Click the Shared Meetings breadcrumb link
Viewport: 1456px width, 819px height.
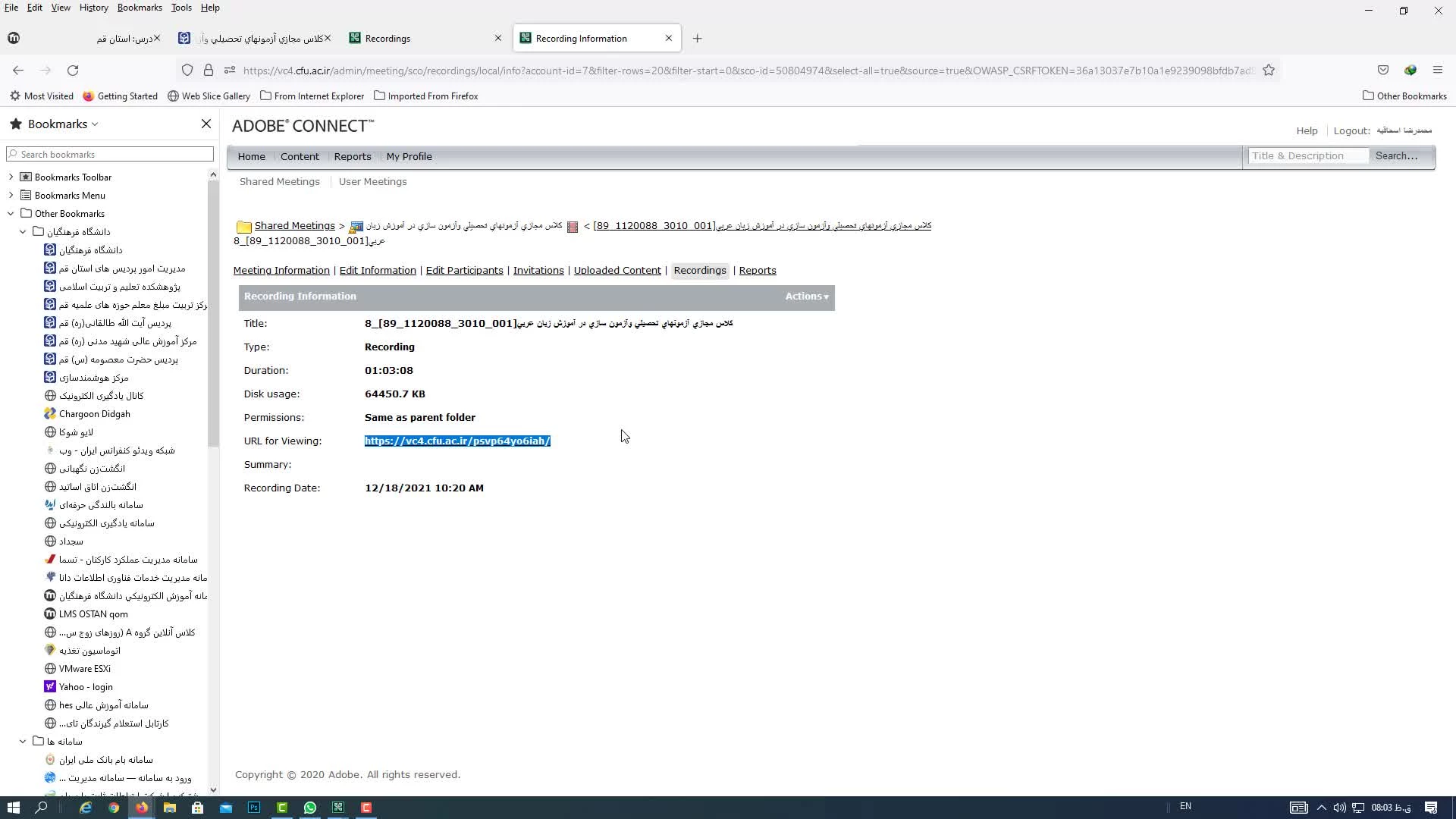[294, 226]
